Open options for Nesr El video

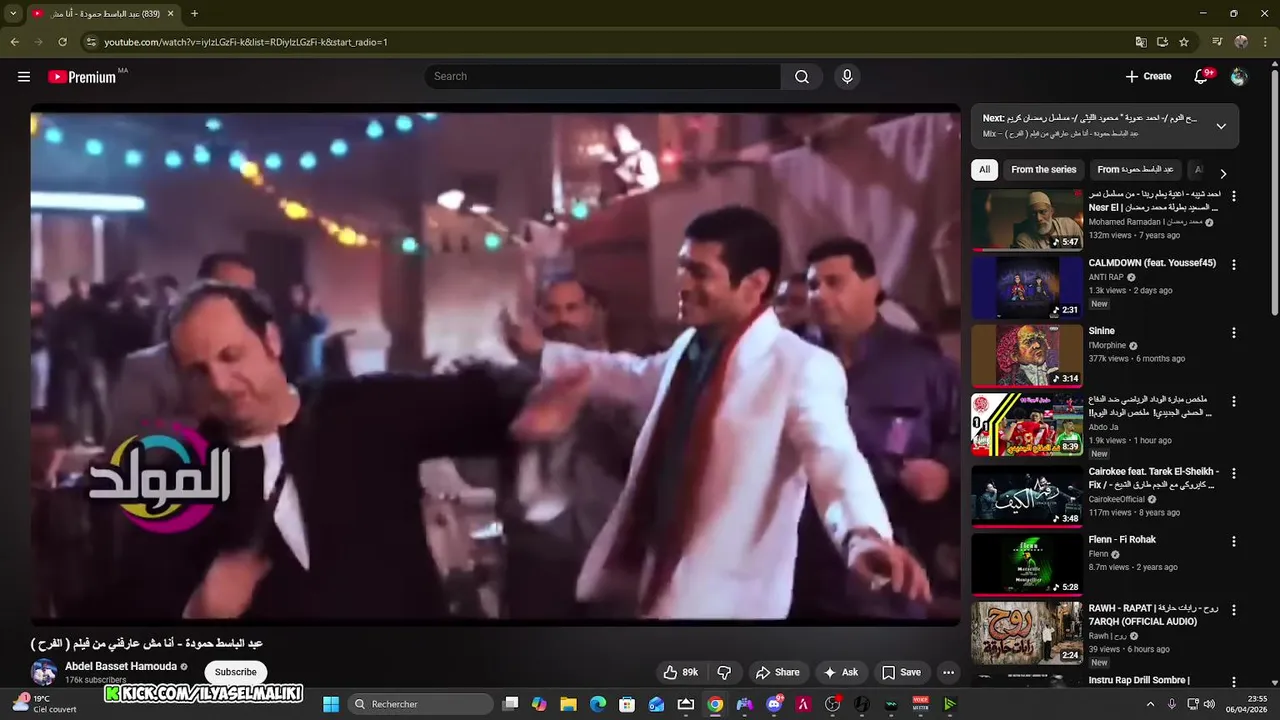[1234, 197]
